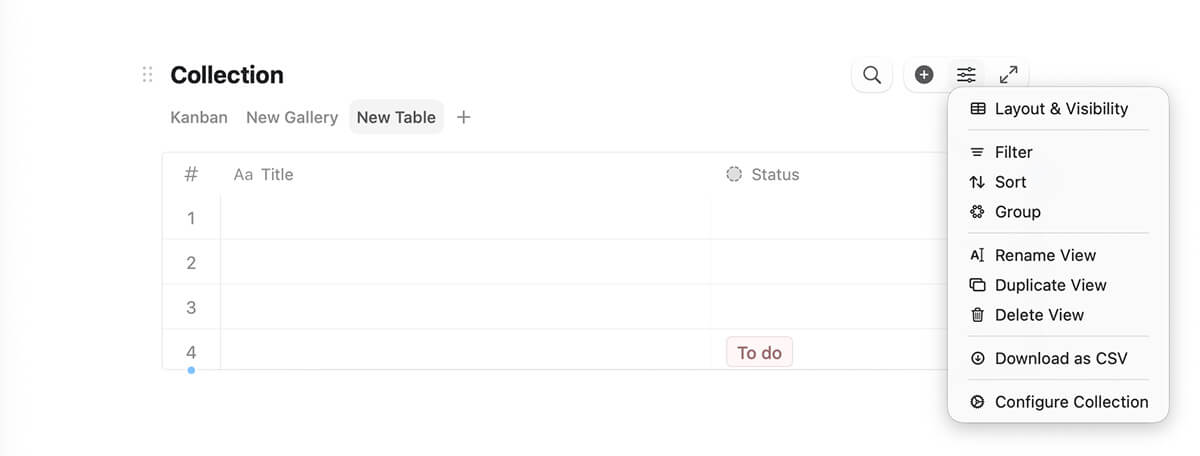Open Configure Collection
Image resolution: width=1200 pixels, height=456 pixels.
(x=1058, y=402)
